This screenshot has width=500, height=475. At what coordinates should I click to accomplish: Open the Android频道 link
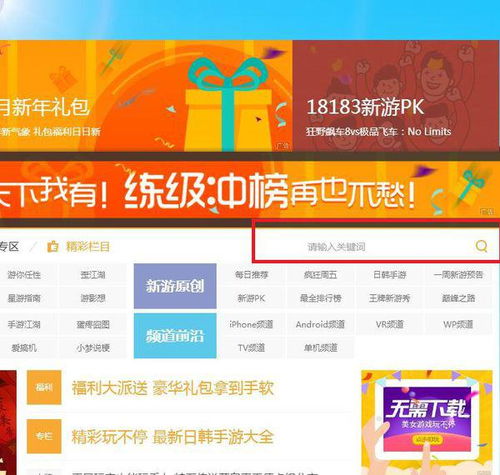pyautogui.click(x=320, y=324)
